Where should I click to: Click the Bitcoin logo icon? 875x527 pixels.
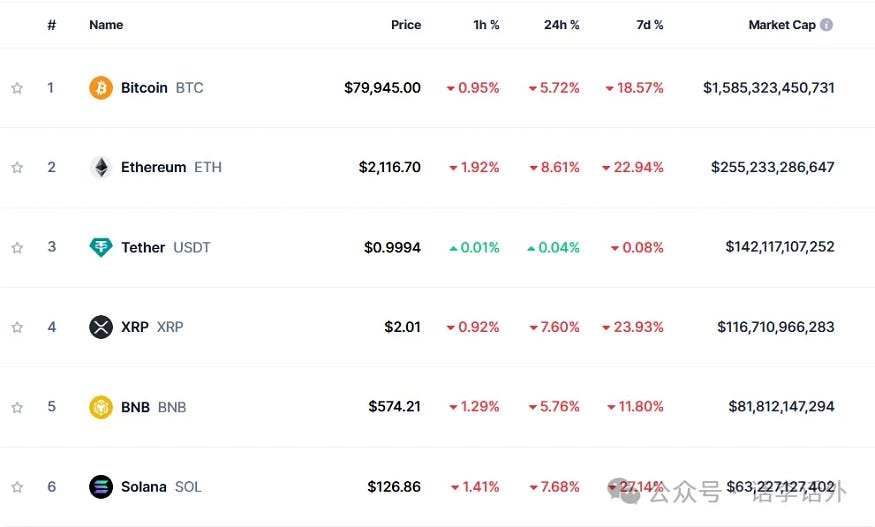[101, 88]
